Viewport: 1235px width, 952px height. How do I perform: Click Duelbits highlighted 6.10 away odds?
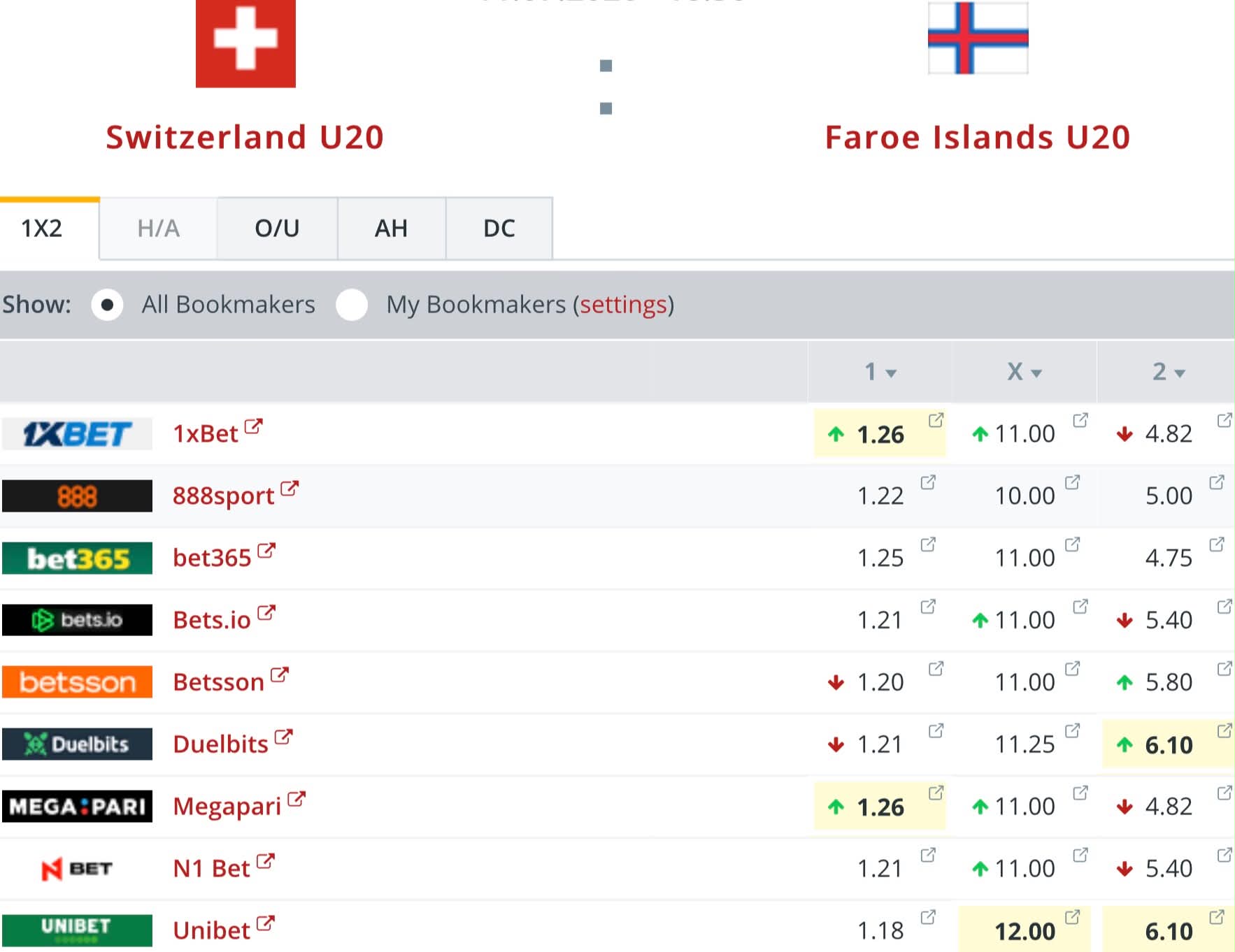click(x=1168, y=745)
